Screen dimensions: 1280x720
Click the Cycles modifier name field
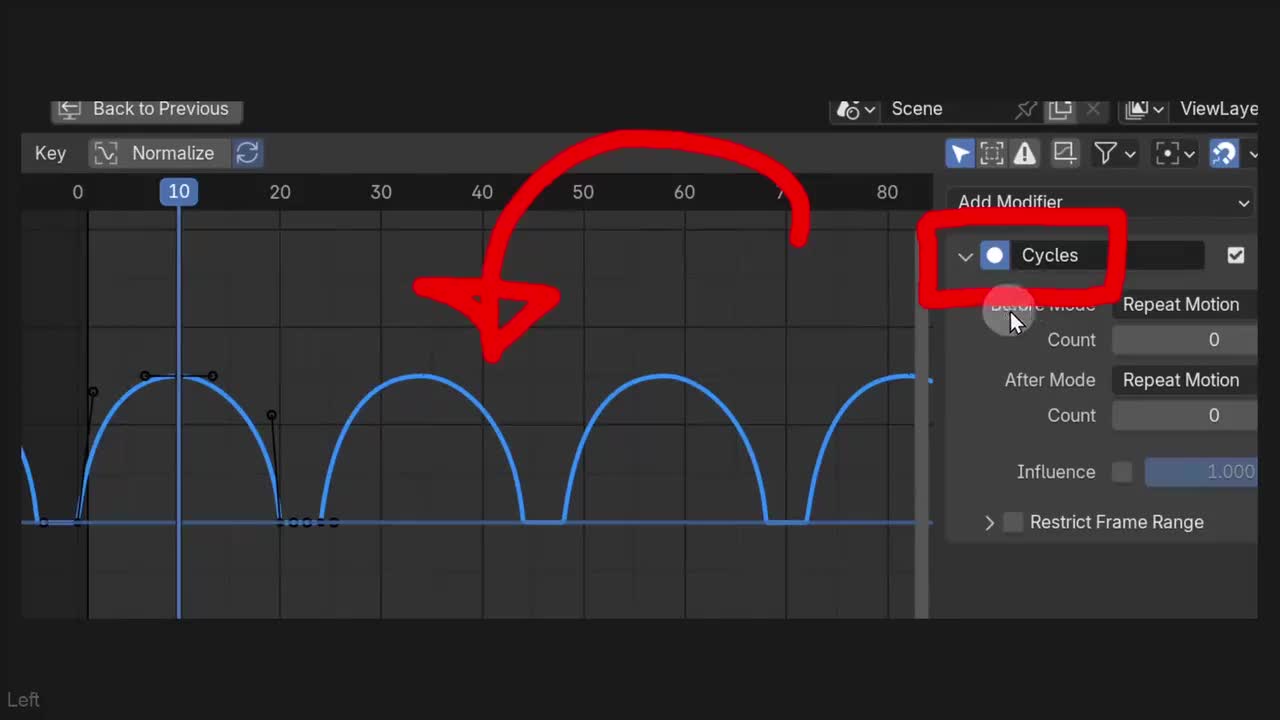1107,256
